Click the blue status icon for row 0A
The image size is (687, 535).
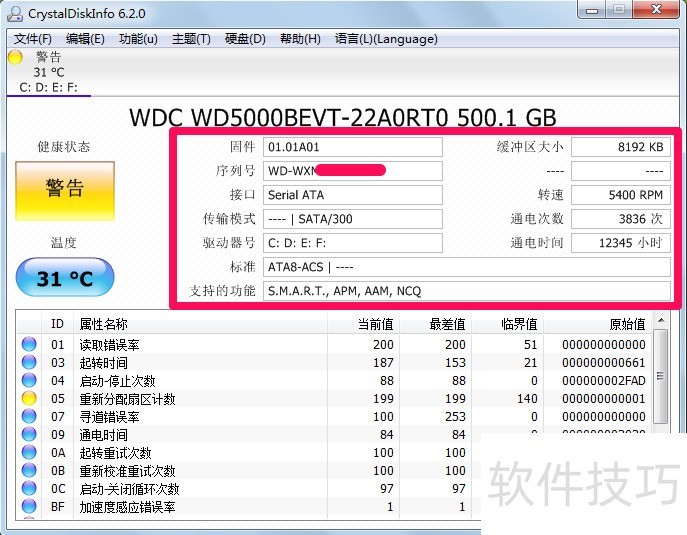(29, 452)
